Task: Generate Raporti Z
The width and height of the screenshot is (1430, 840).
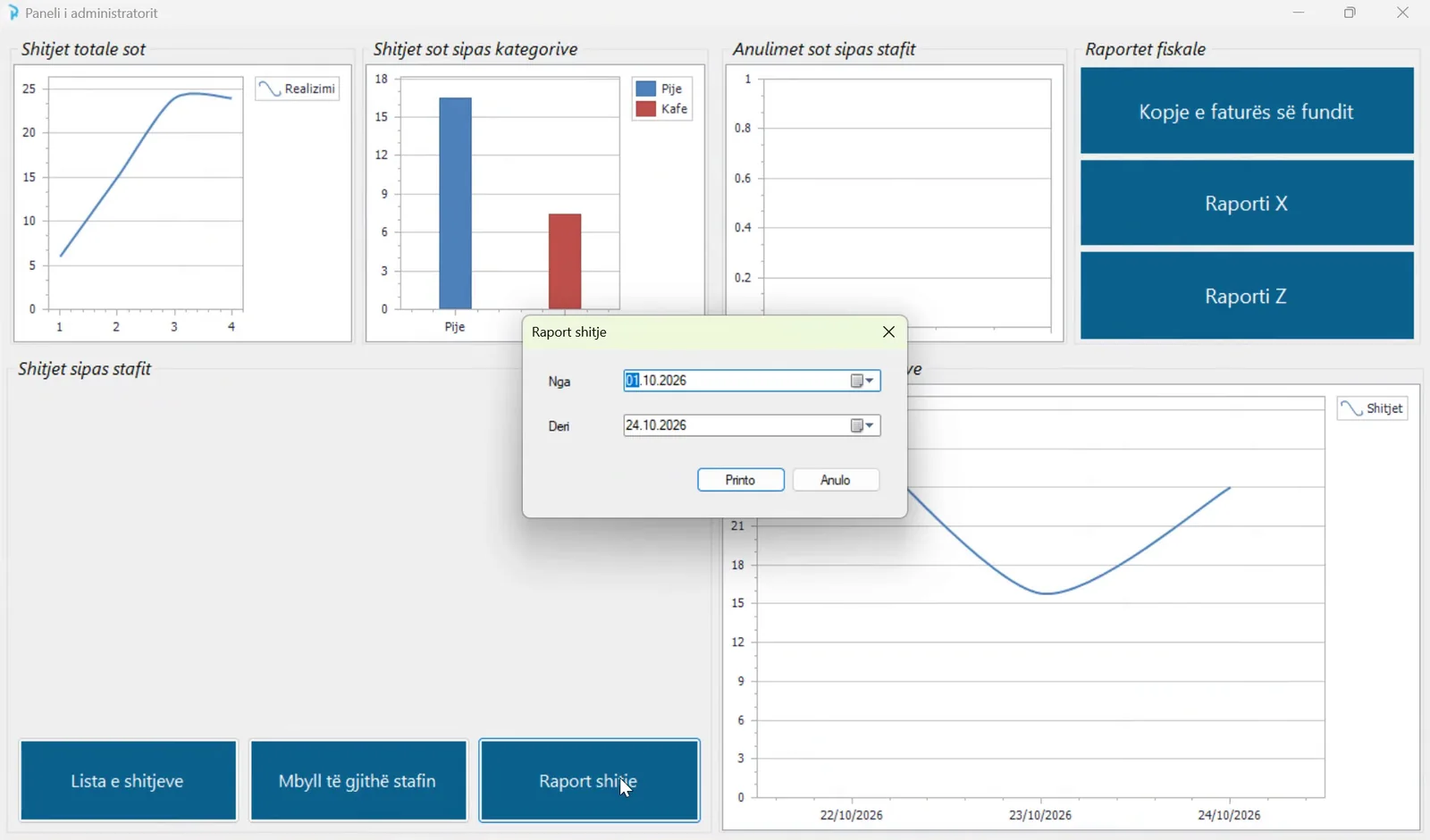Action: 1247,296
